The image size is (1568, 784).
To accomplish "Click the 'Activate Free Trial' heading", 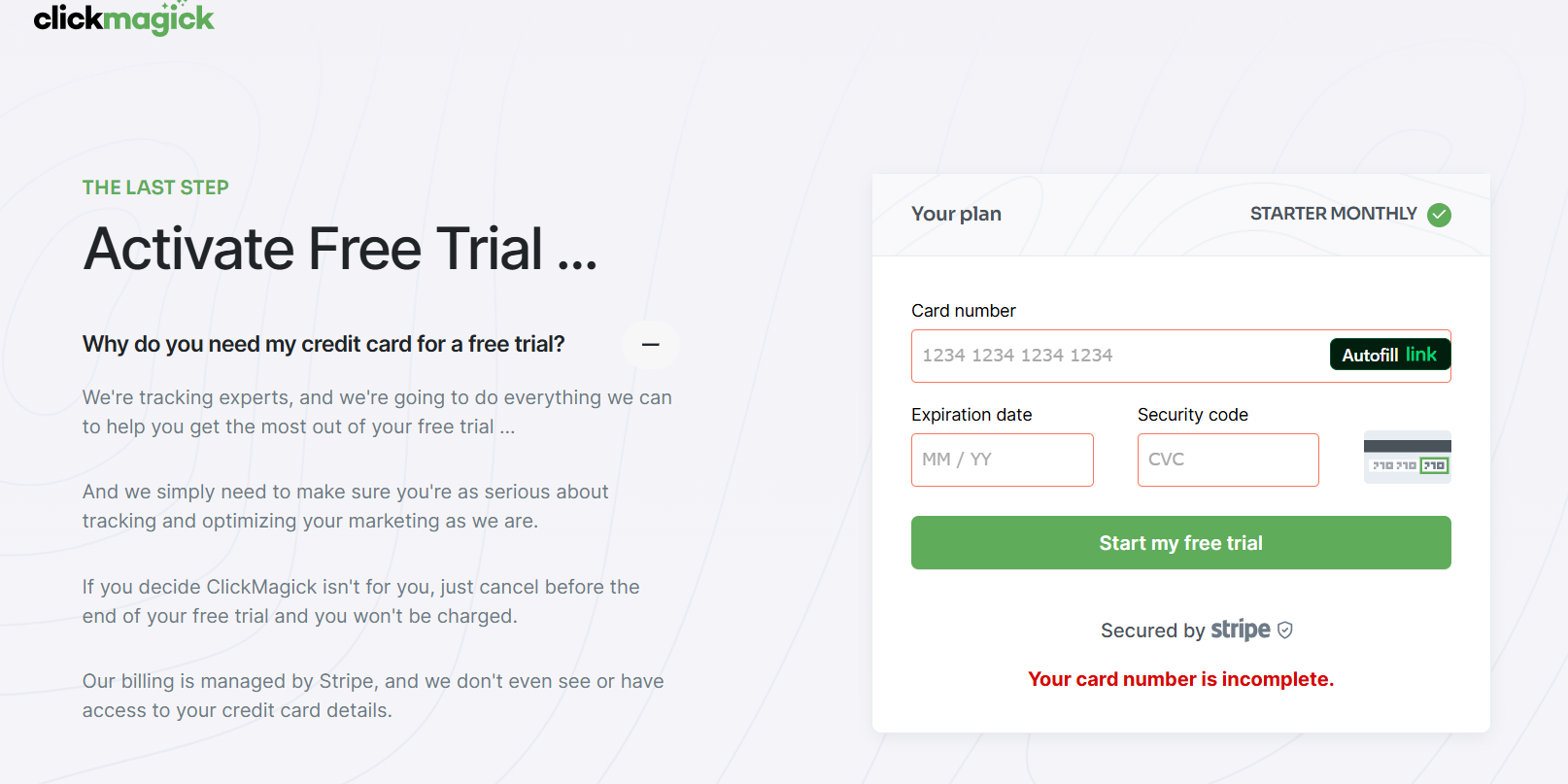I will (x=340, y=249).
